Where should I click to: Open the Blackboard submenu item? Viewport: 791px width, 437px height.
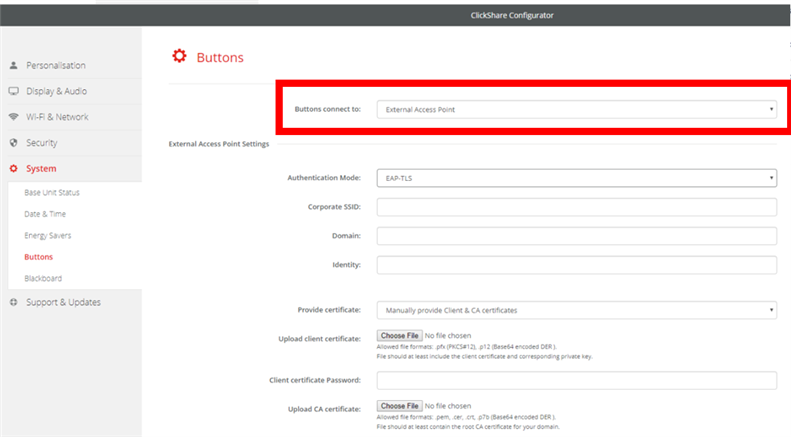[44, 278]
